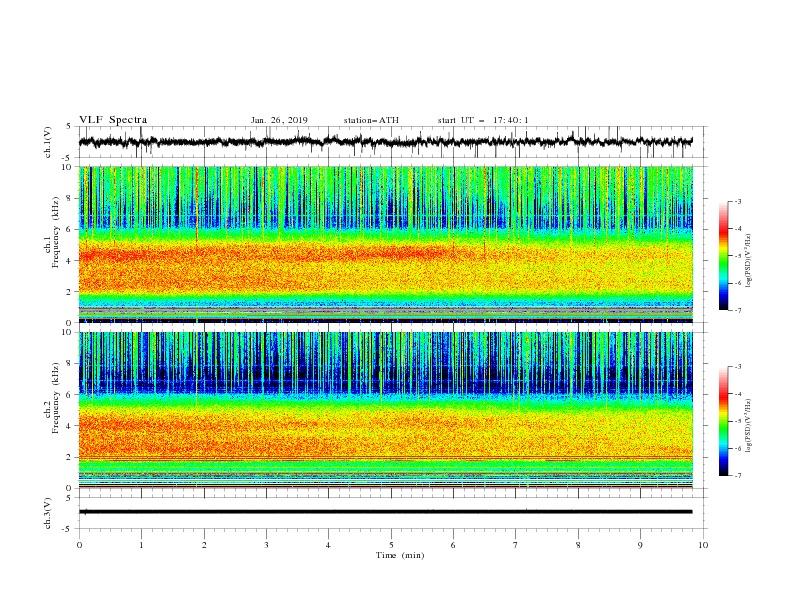The image size is (792, 612).
Task: Click the "Time (min)" axis label
Action: [x=400, y=555]
